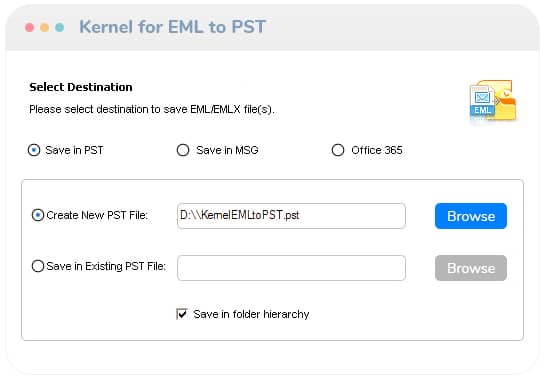Minimize window using the yellow dot
The height and width of the screenshot is (380, 545).
click(44, 27)
